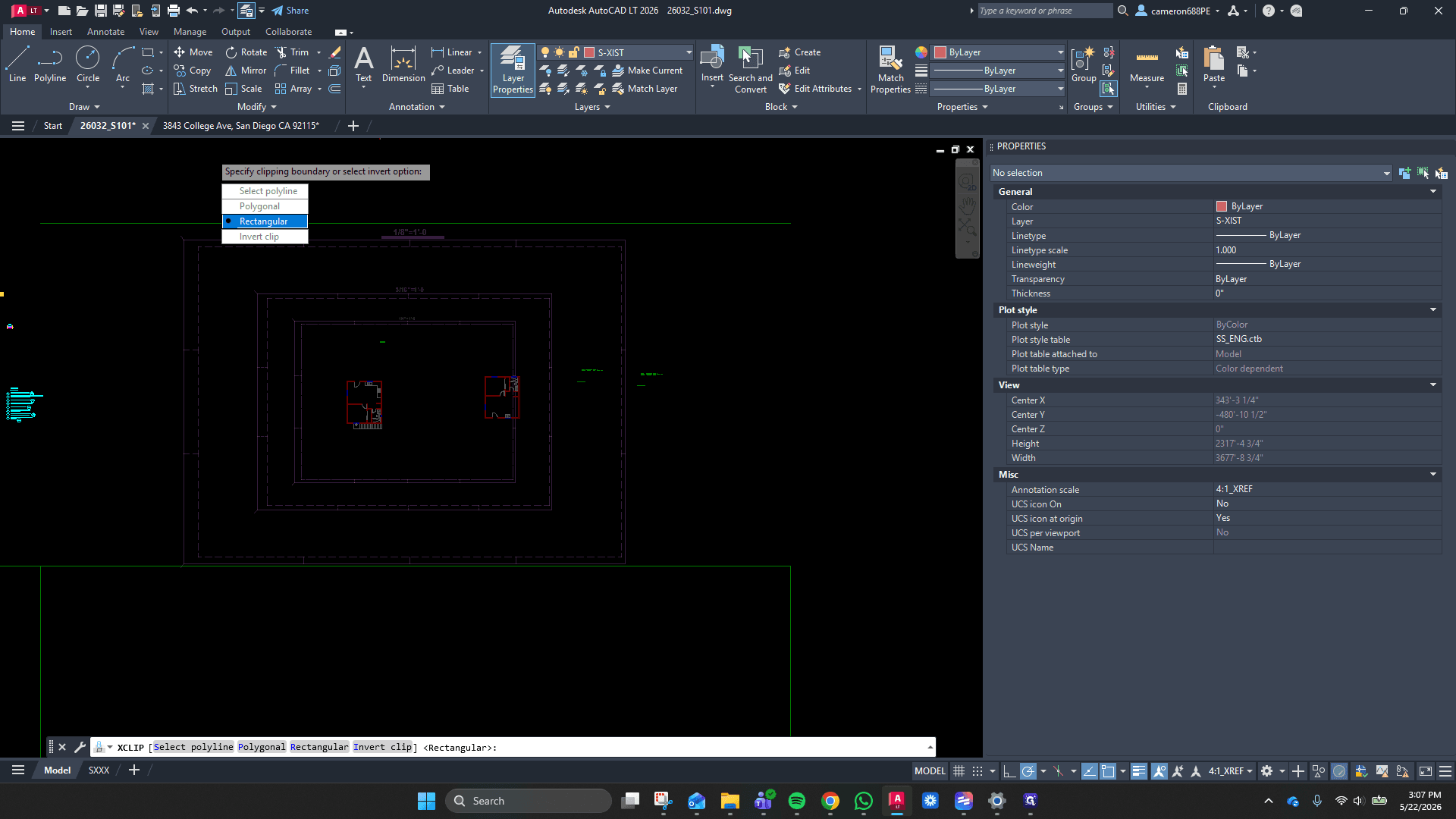Collapse the Plot style section

click(x=1433, y=310)
